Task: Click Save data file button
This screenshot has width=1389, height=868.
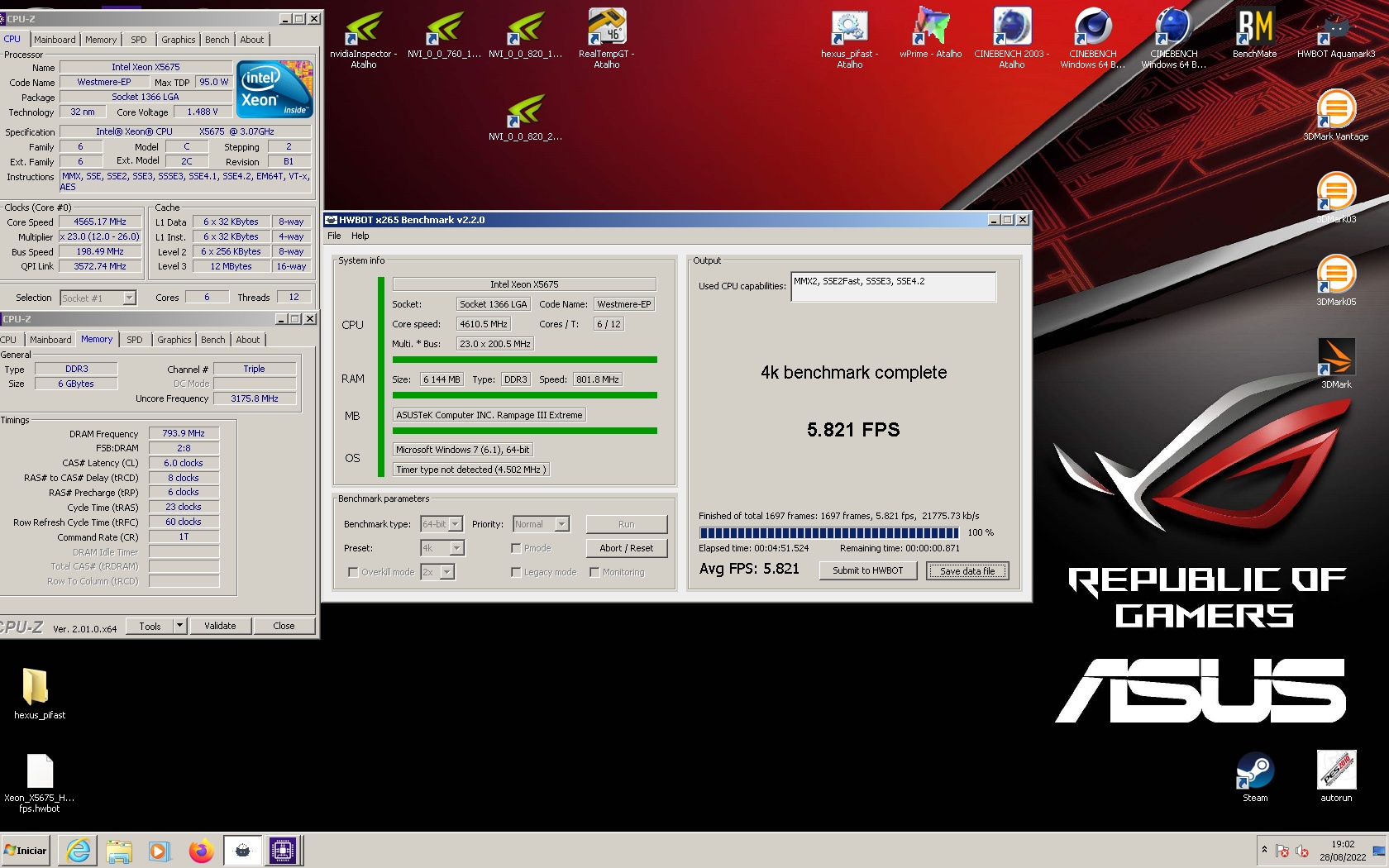Action: pos(967,570)
